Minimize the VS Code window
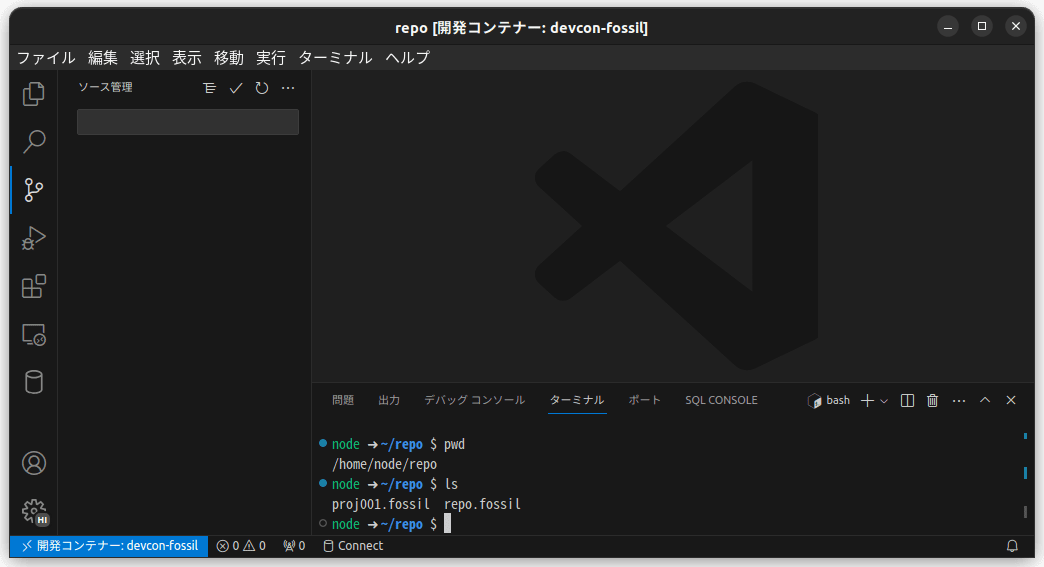Screen dimensions: 1044x567 tap(947, 27)
